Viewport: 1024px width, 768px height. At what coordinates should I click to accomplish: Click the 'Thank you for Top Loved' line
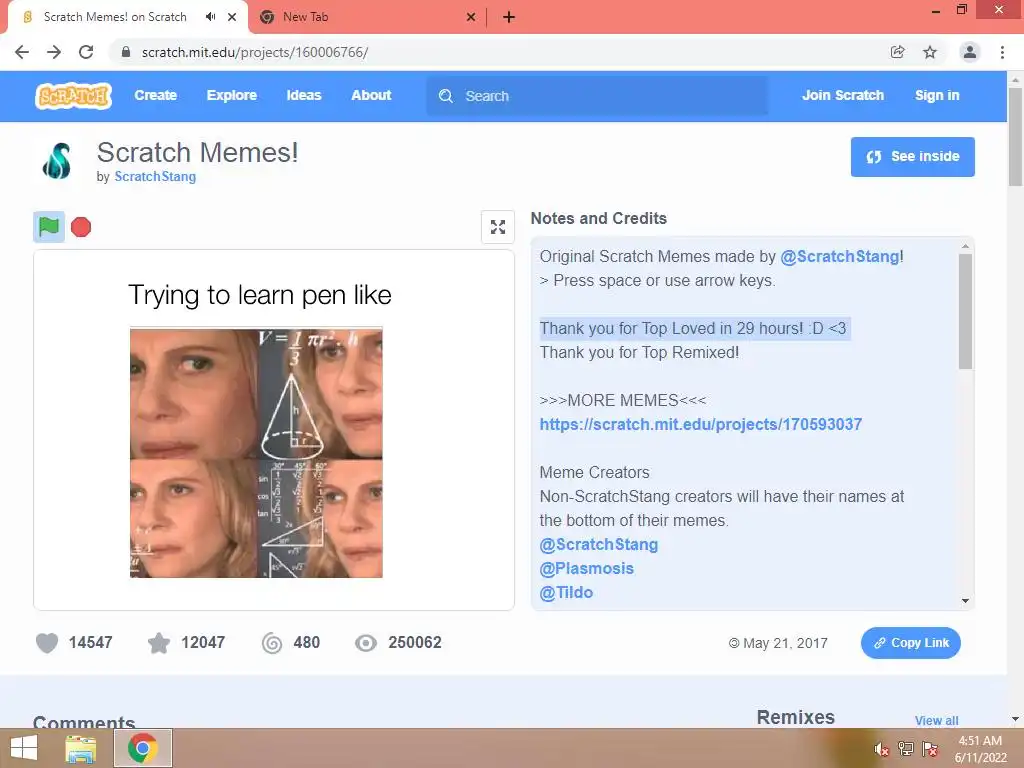coord(693,328)
